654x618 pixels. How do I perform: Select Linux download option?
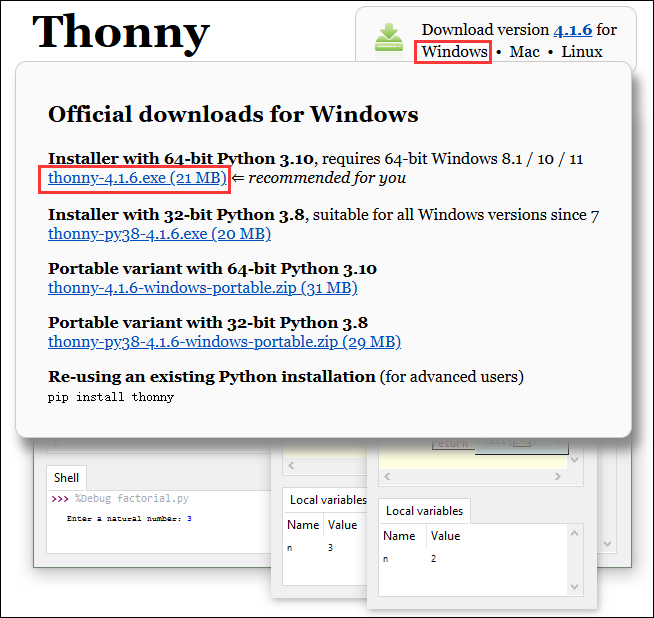pos(581,51)
